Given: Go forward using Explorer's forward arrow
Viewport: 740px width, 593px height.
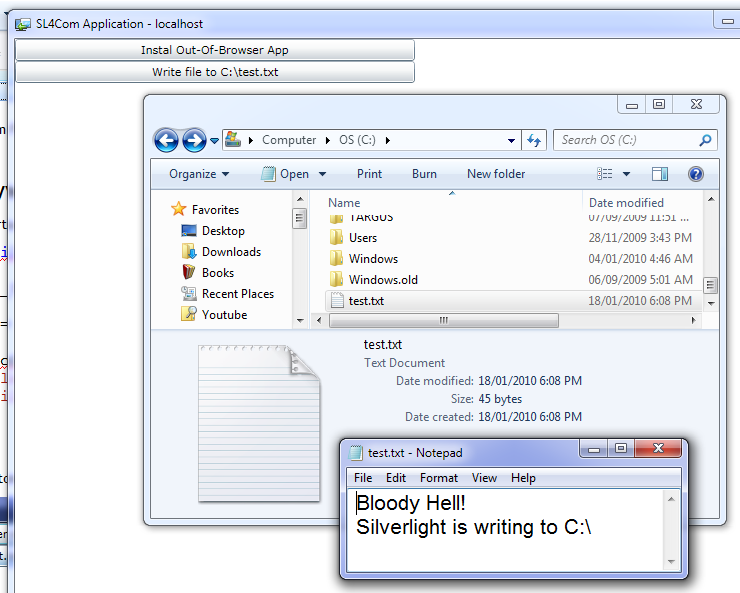Looking at the screenshot, I should [x=194, y=140].
